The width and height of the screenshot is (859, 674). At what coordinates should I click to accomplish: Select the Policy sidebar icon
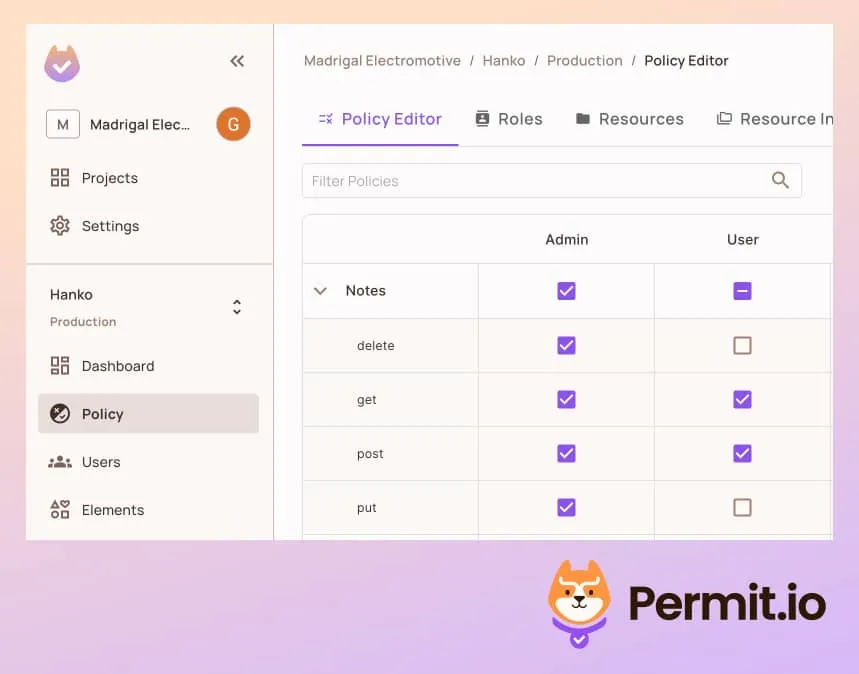(x=61, y=413)
